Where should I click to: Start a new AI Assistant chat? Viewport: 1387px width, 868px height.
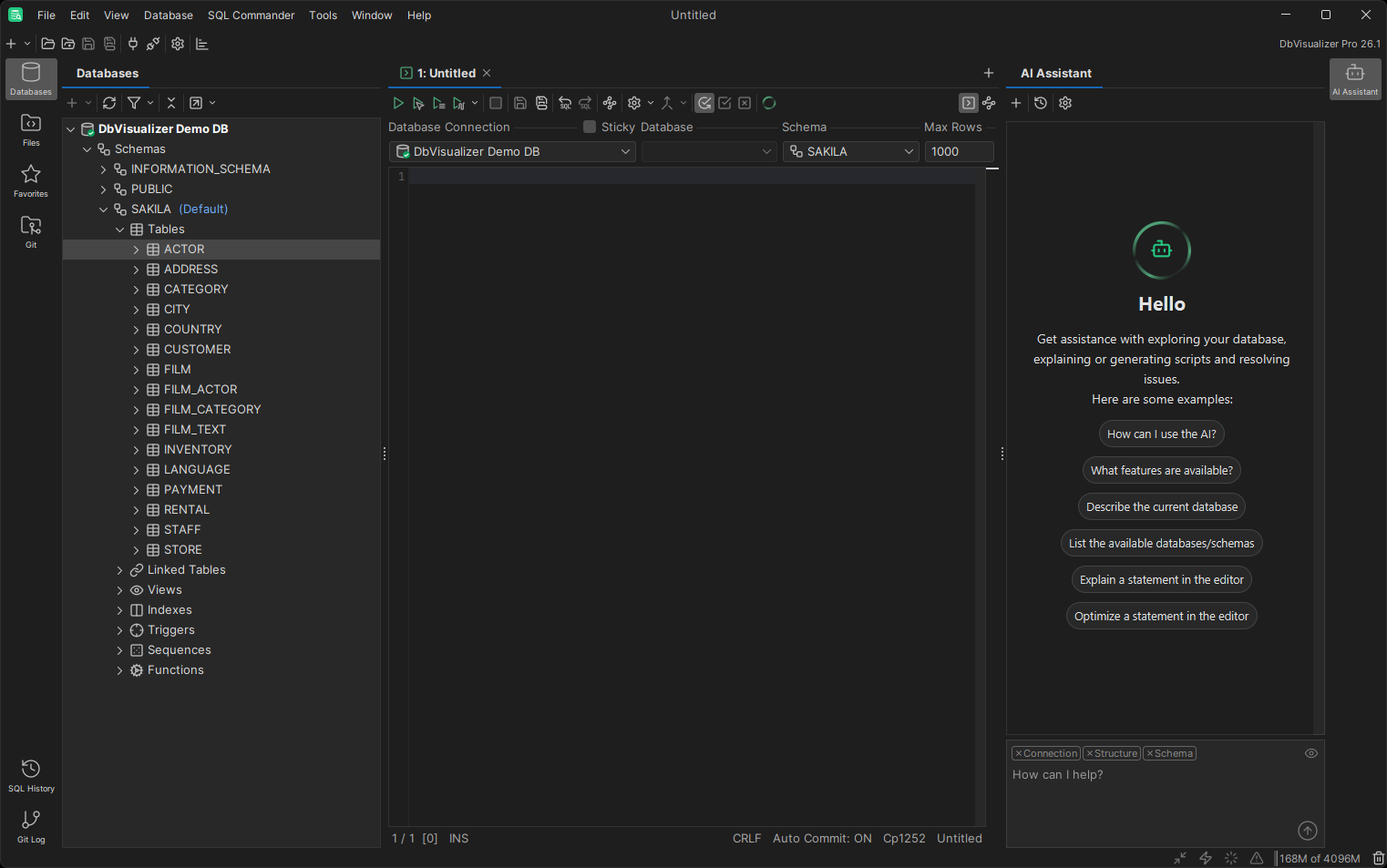click(1016, 103)
